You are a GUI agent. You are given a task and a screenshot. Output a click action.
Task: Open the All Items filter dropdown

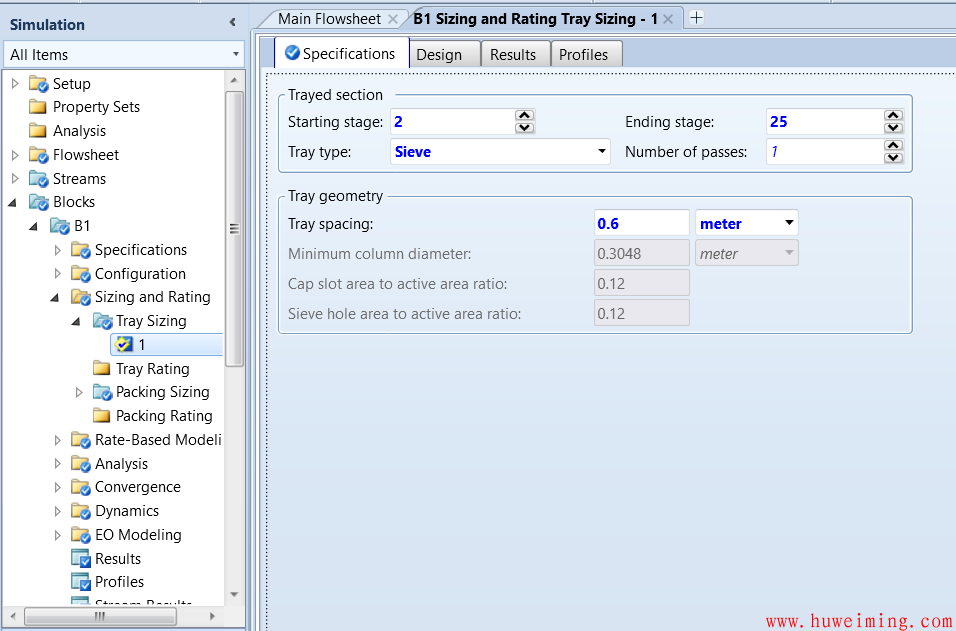[236, 55]
